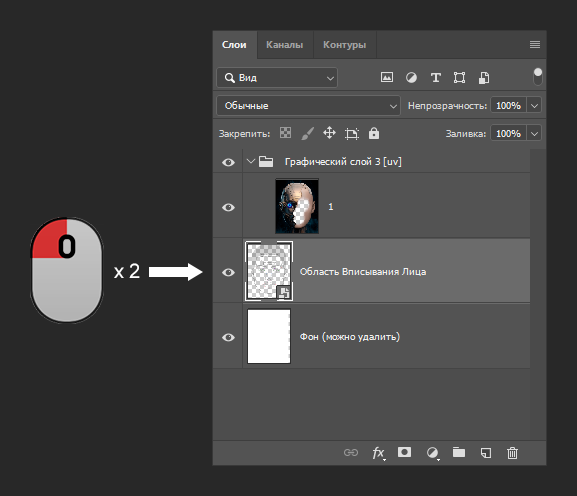
Task: Lock image pixels brush icon
Action: 308,133
